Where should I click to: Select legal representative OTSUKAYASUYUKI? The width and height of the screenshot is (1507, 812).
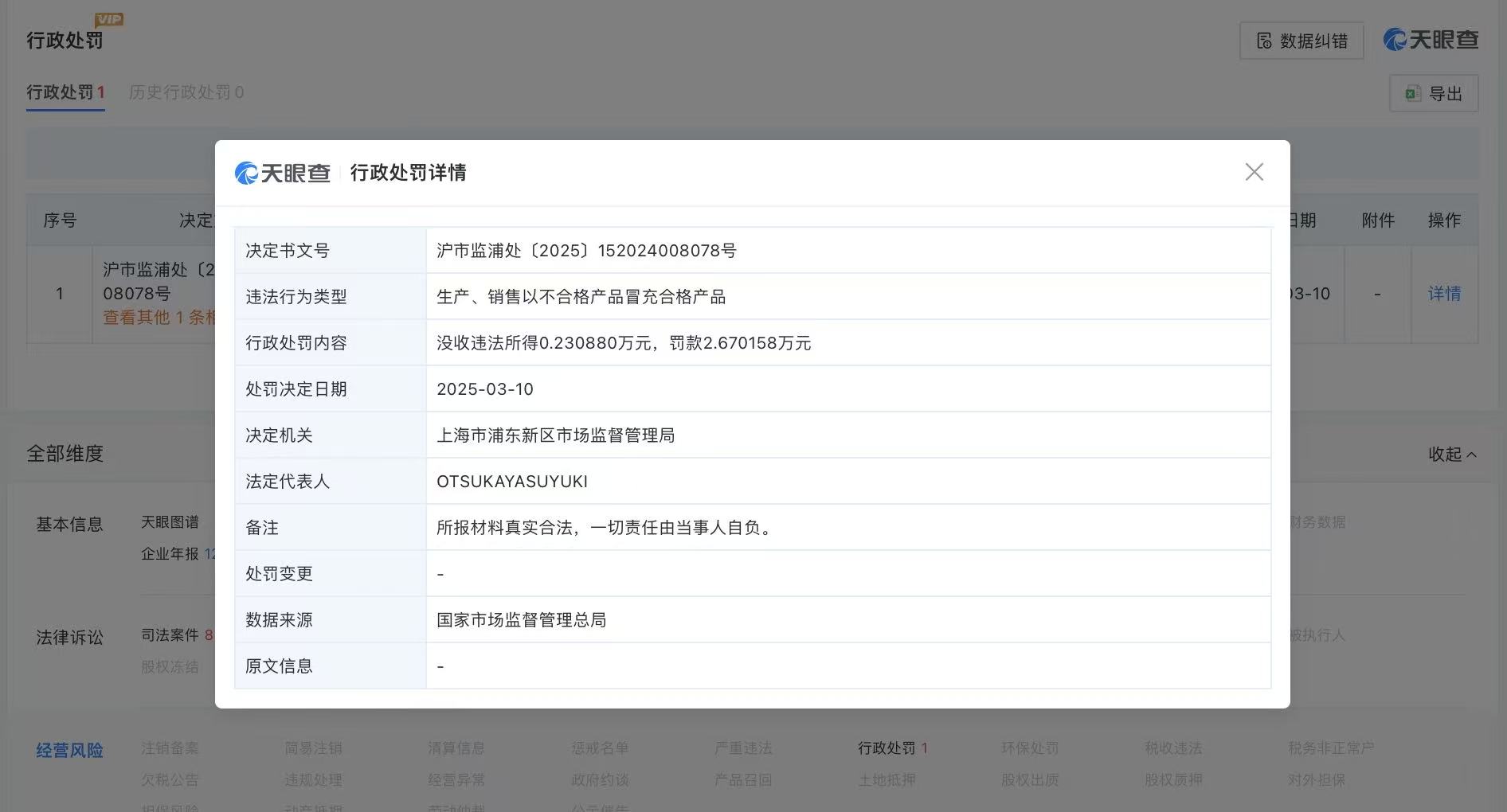pos(512,482)
